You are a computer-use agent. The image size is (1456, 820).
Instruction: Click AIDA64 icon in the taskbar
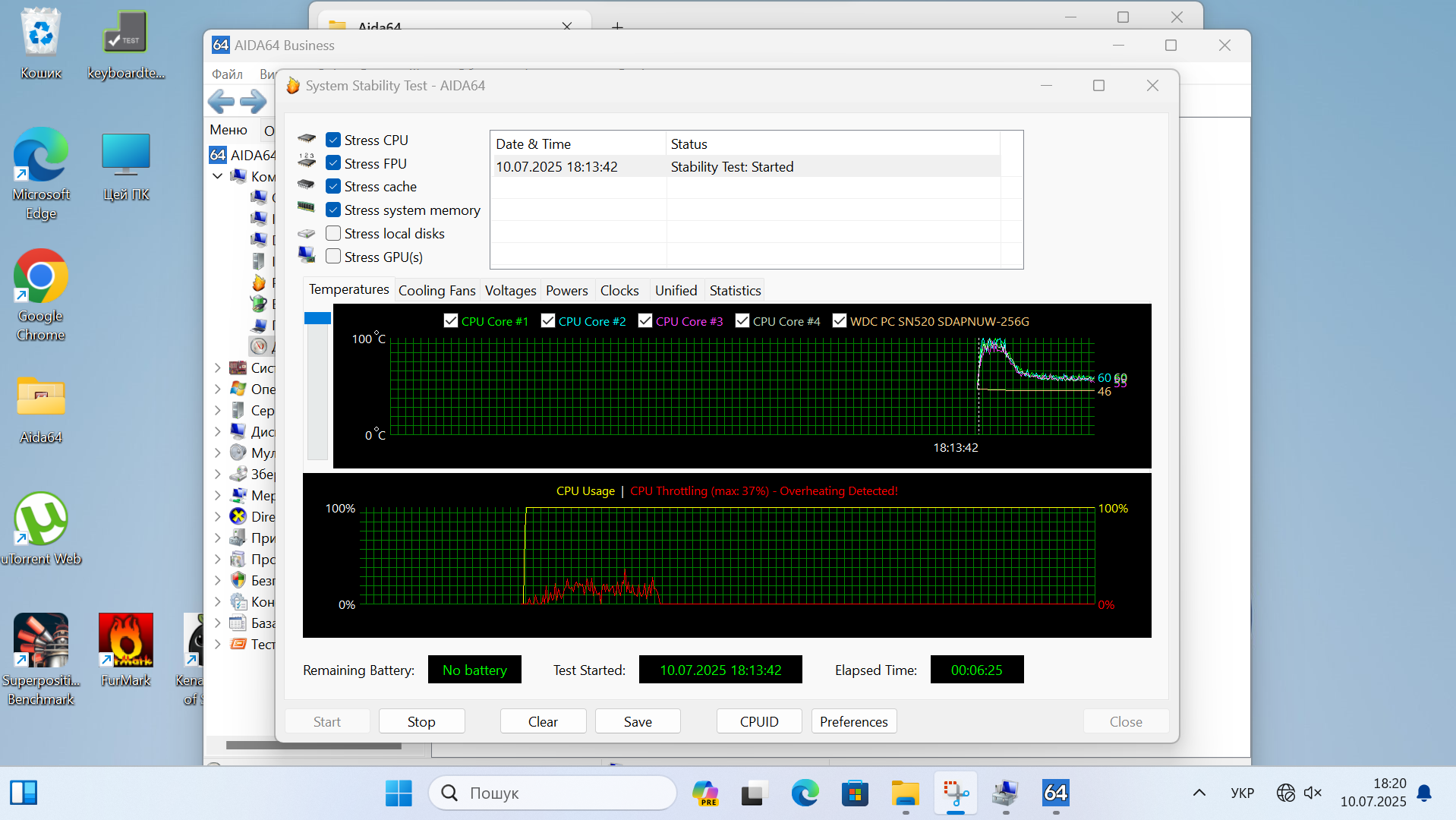tap(1055, 793)
